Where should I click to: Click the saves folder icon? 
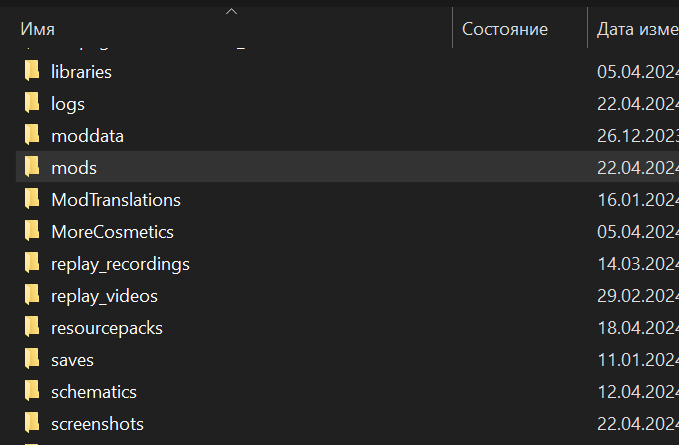tap(32, 360)
